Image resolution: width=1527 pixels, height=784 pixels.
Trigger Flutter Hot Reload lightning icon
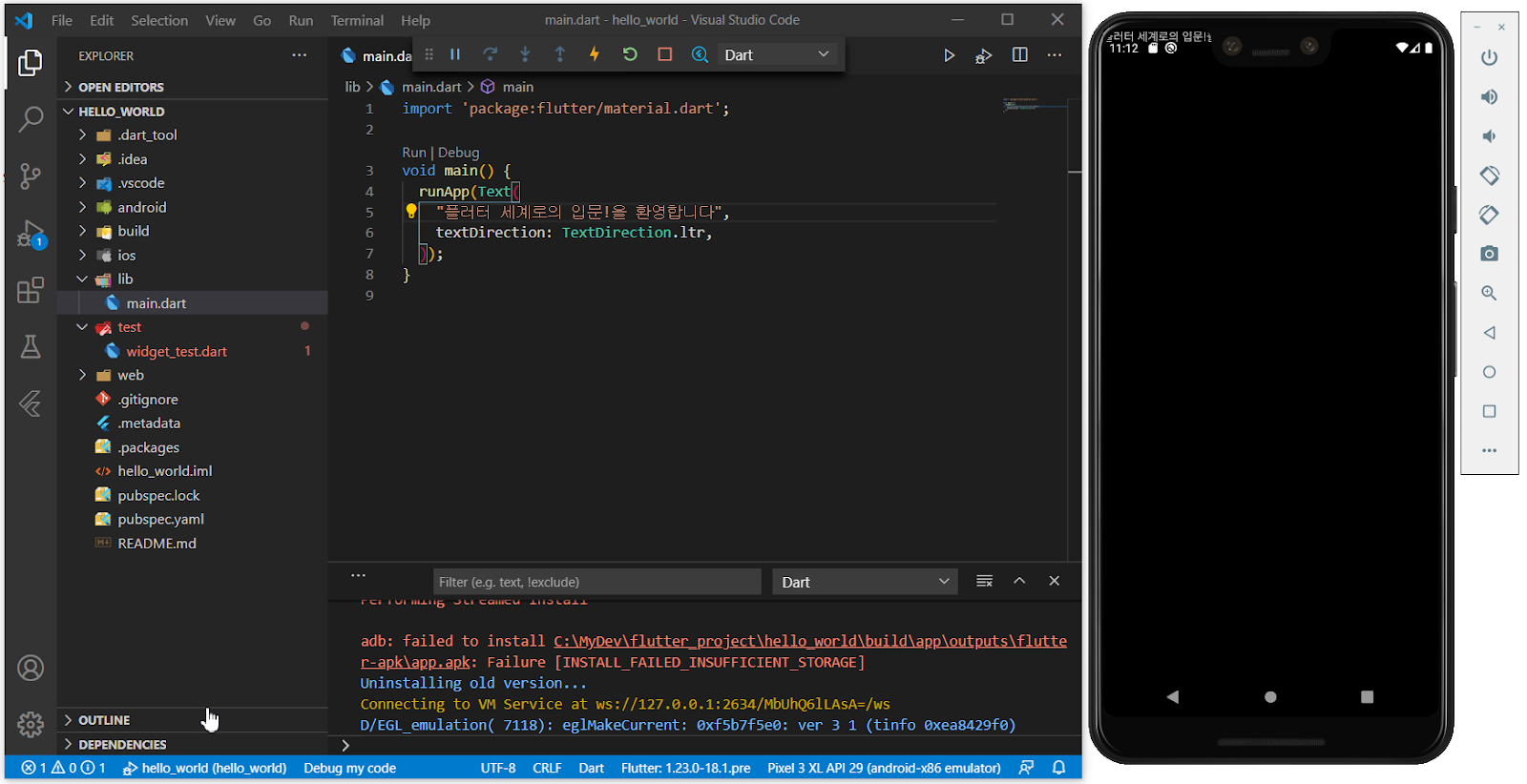point(595,54)
